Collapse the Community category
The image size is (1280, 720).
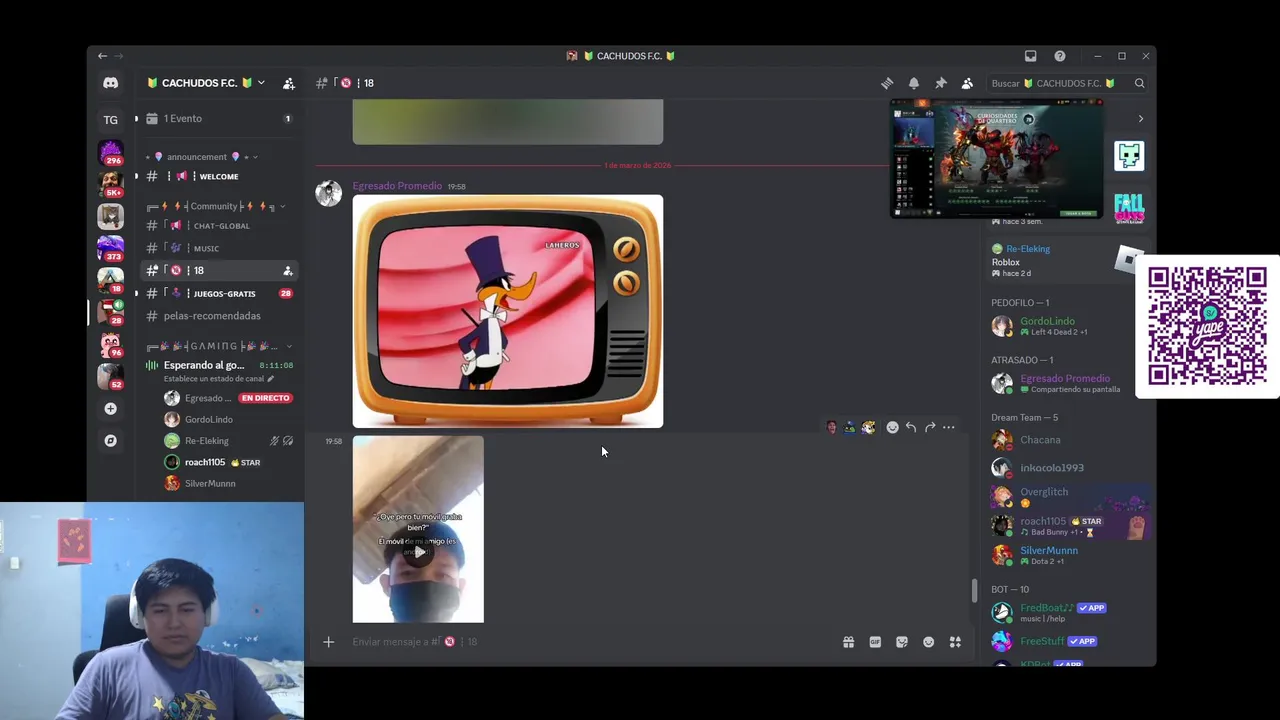(x=215, y=206)
